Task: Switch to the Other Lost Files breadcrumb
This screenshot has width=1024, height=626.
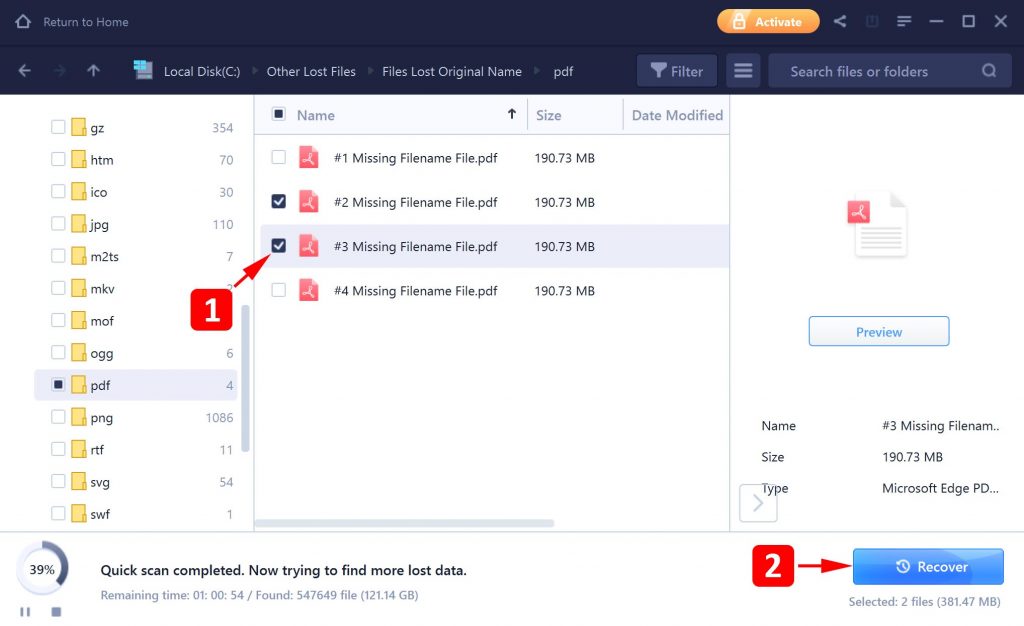Action: pos(310,71)
